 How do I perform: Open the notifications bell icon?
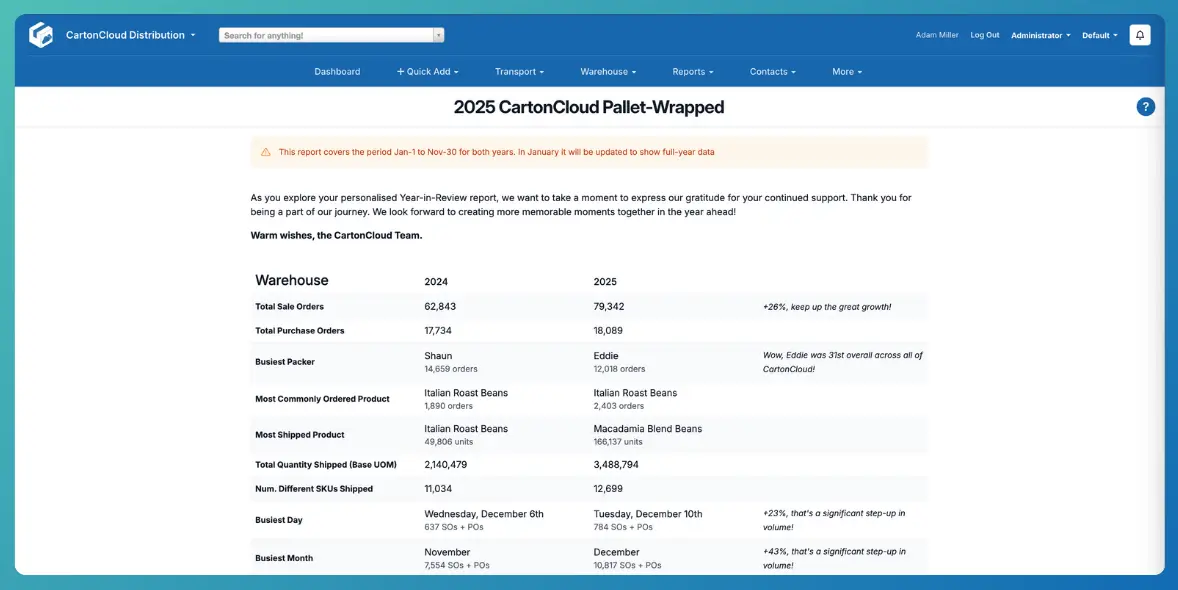[1140, 35]
